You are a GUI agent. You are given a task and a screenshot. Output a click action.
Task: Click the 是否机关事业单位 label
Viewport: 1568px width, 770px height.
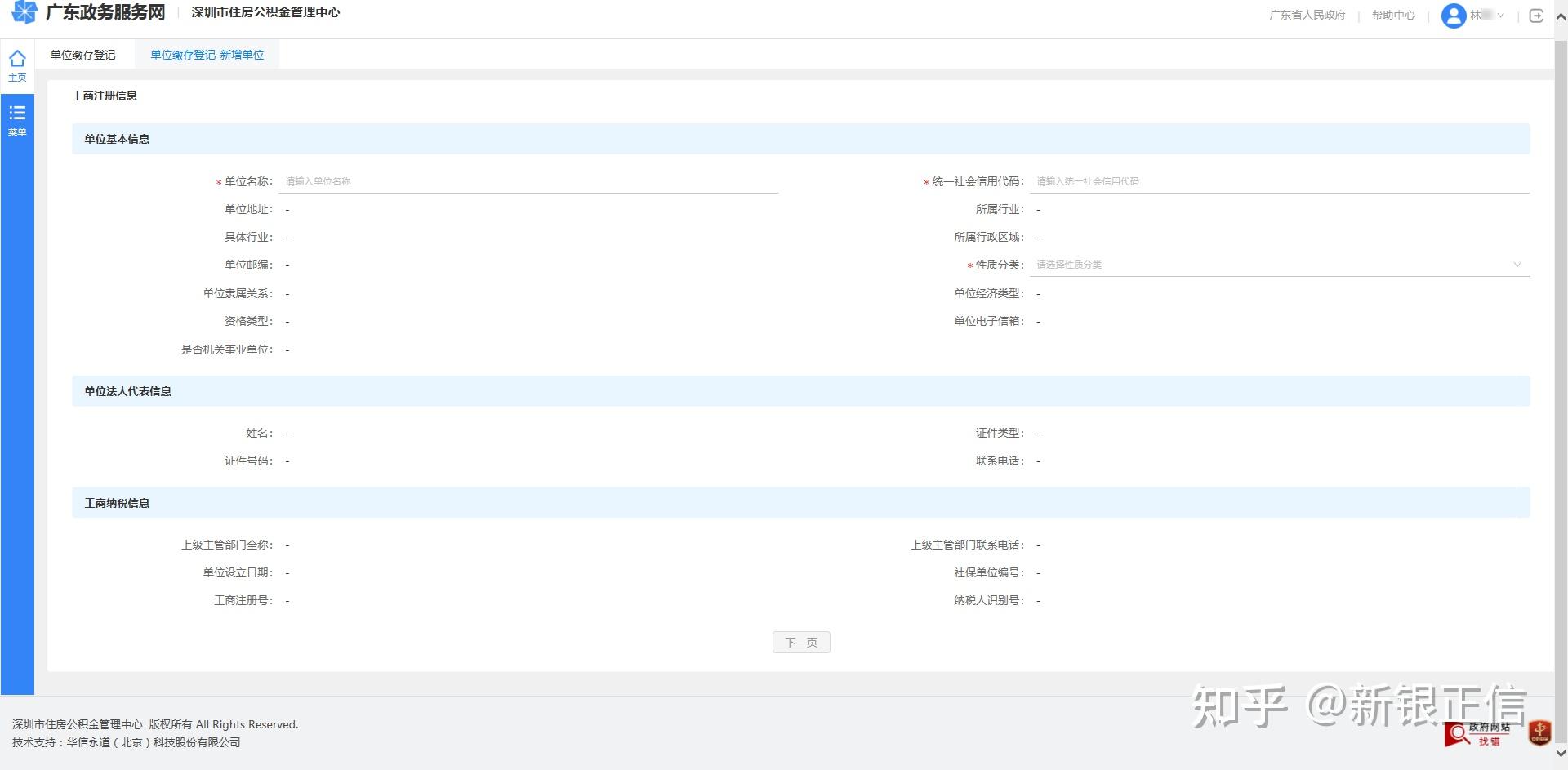point(227,349)
